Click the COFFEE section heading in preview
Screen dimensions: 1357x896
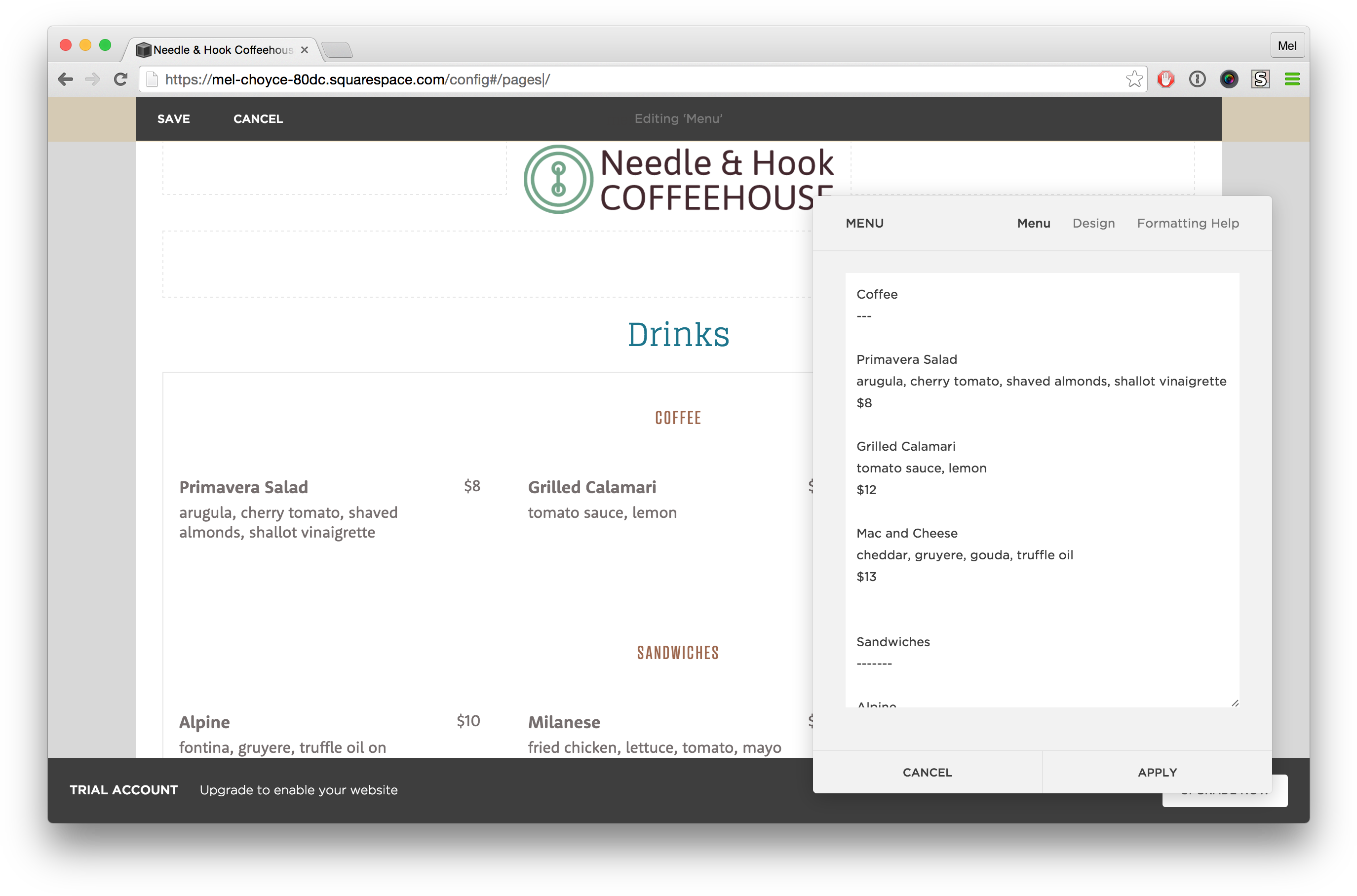[x=678, y=418]
